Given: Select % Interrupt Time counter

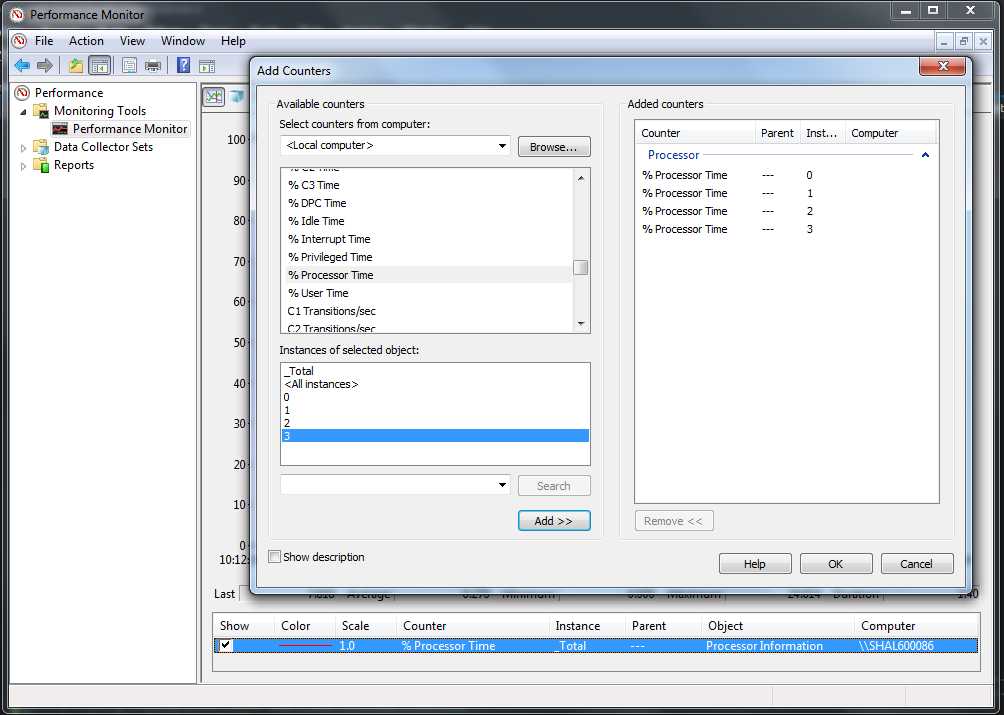Looking at the screenshot, I should [329, 239].
